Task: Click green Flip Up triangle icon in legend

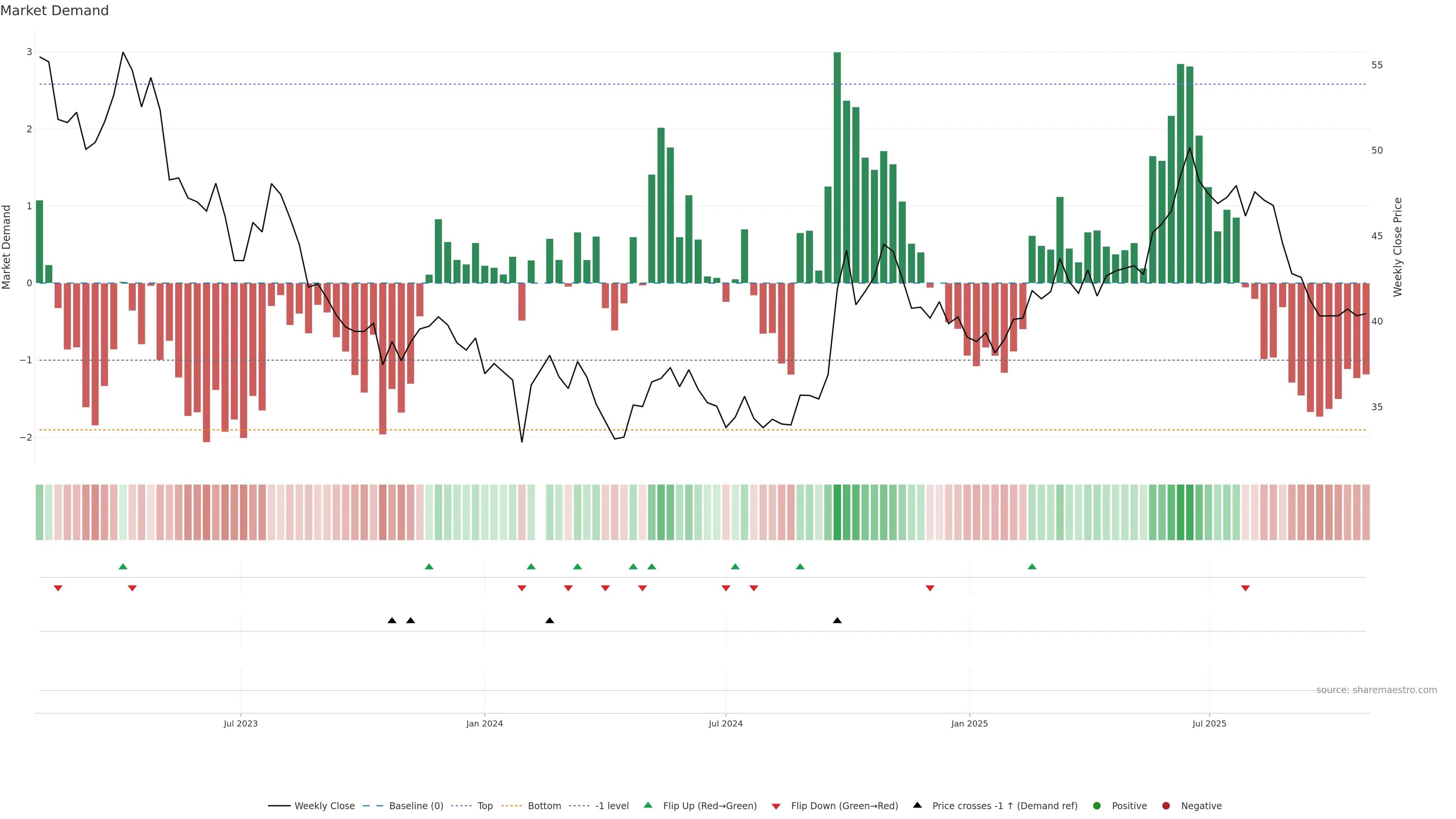Action: (x=648, y=805)
